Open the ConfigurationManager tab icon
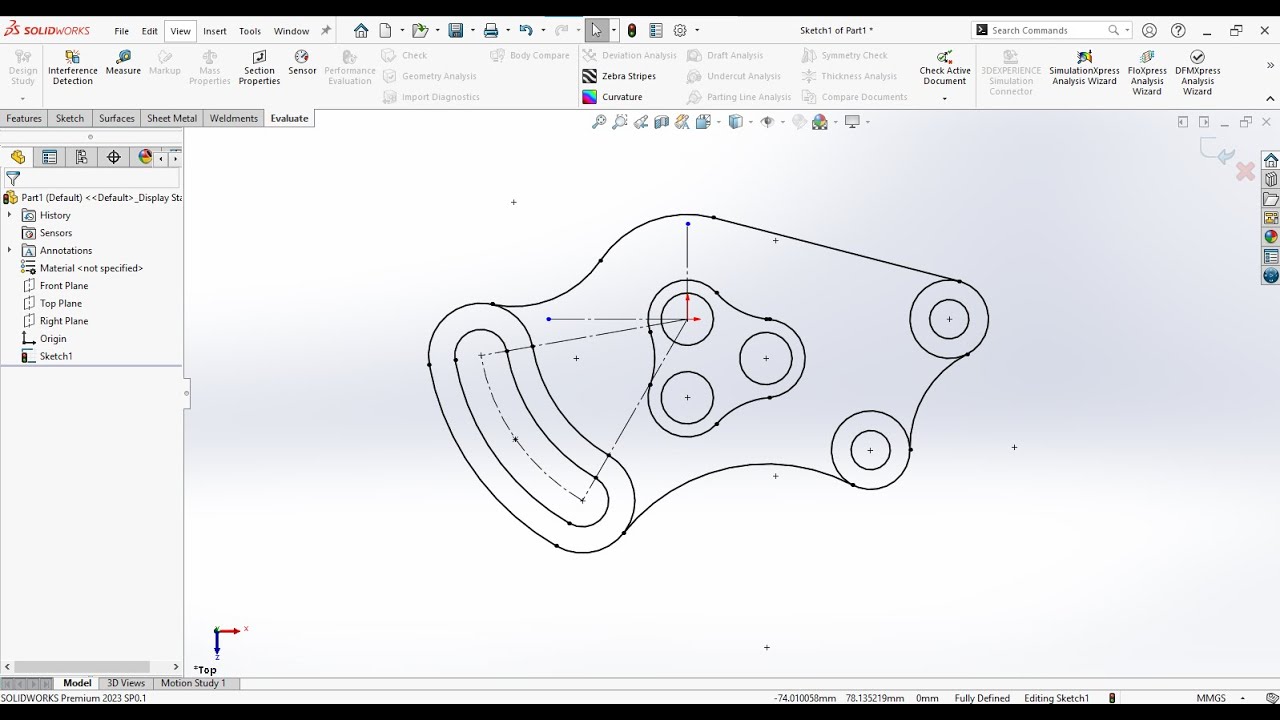1280x720 pixels. coord(81,157)
